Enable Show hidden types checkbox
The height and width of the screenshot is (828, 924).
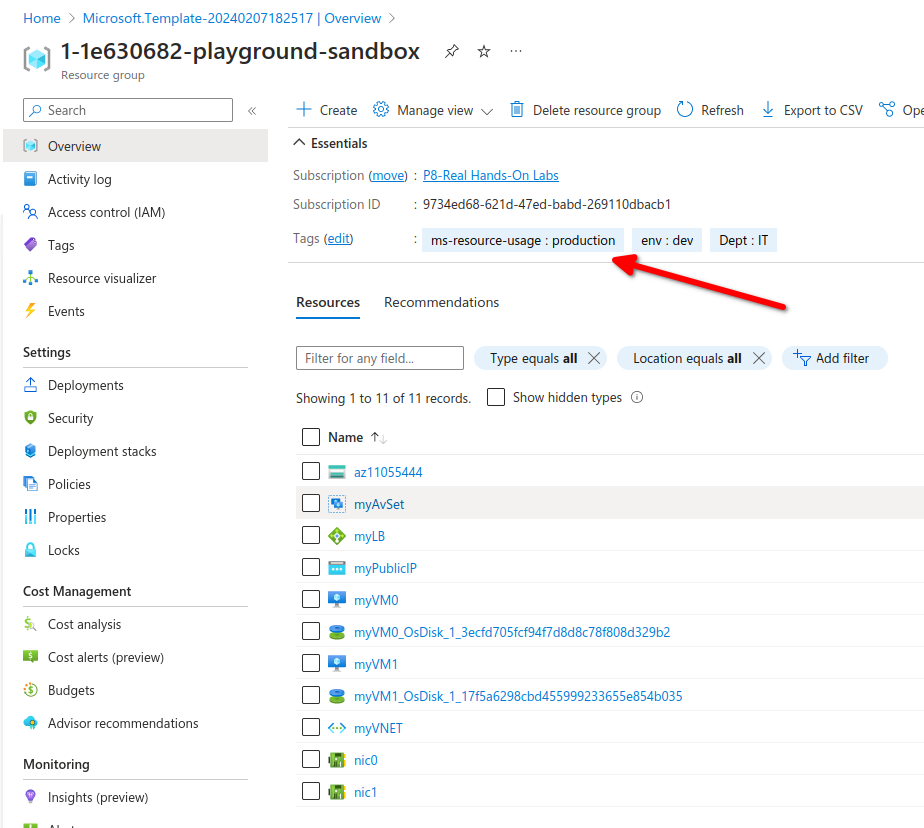point(496,398)
